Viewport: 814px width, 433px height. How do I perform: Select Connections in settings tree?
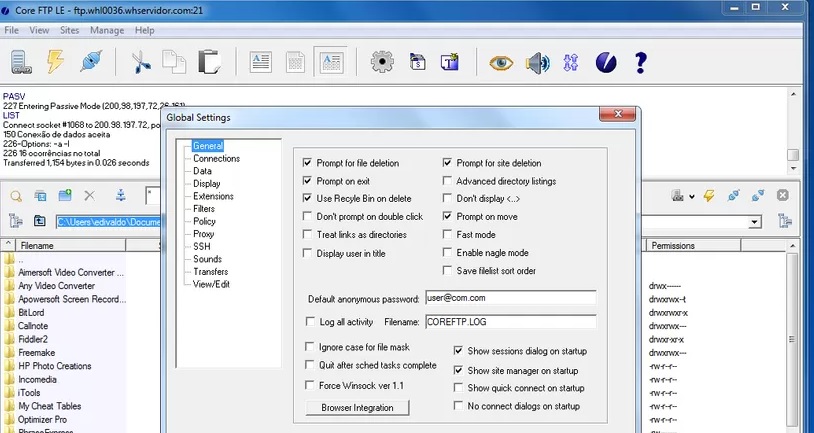coord(216,158)
